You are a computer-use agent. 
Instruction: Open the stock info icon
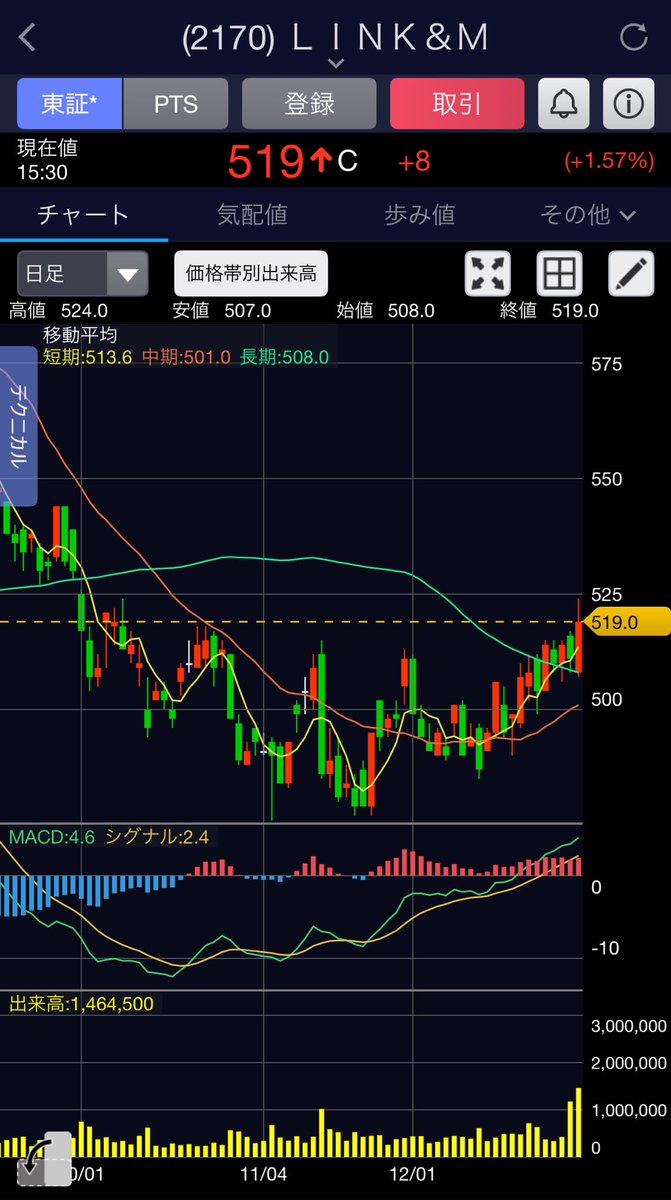click(x=628, y=104)
